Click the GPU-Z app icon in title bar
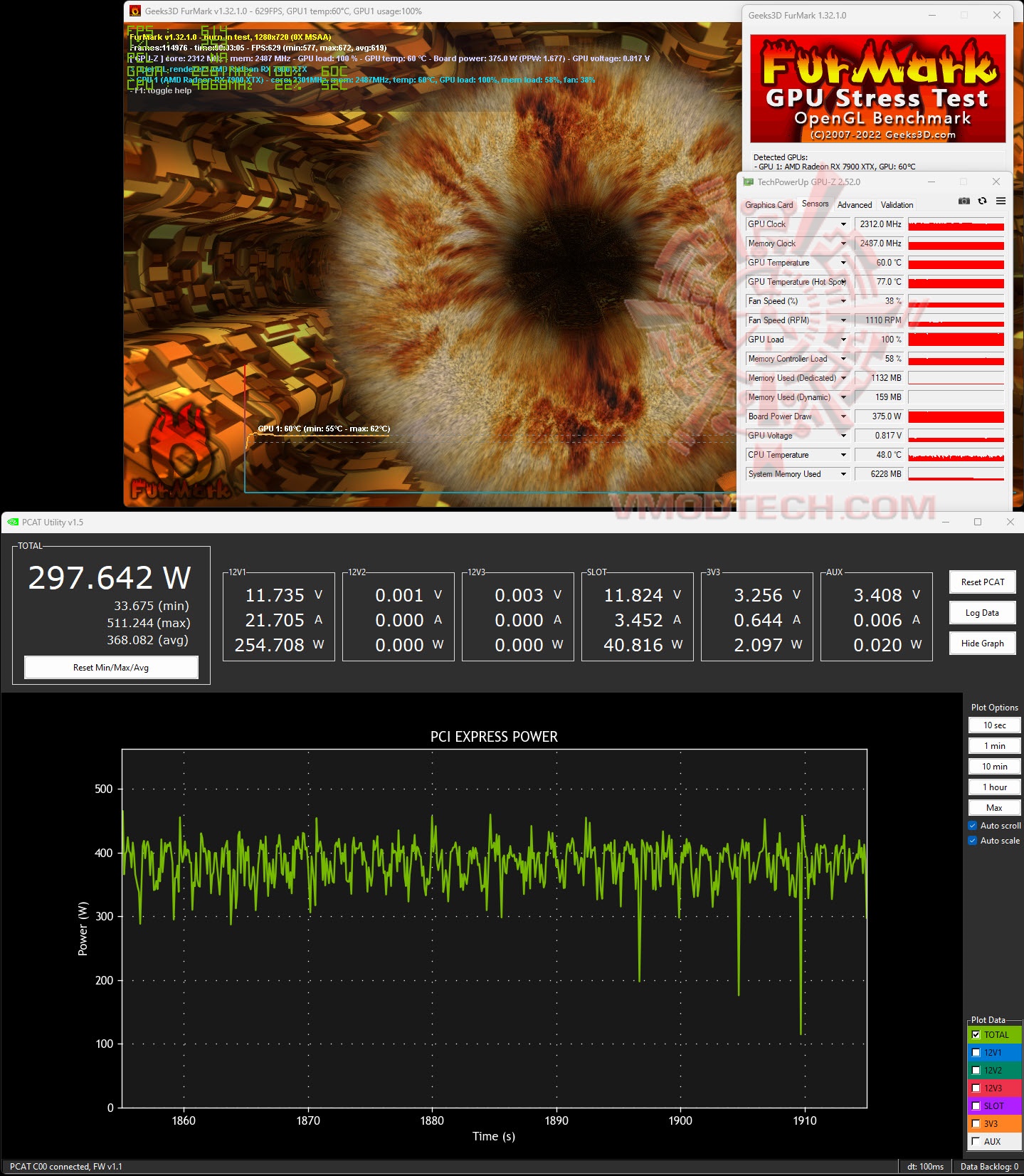 [748, 182]
